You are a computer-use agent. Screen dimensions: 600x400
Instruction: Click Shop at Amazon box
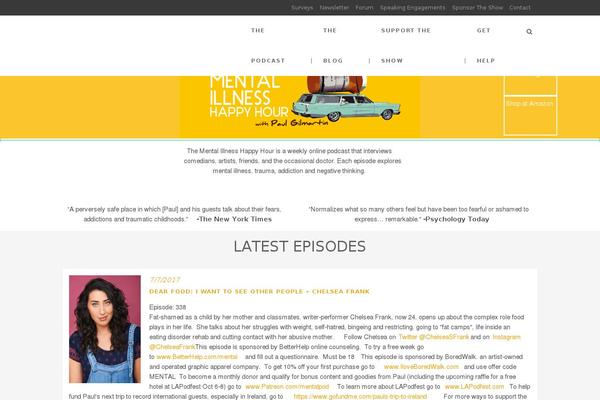coord(530,115)
